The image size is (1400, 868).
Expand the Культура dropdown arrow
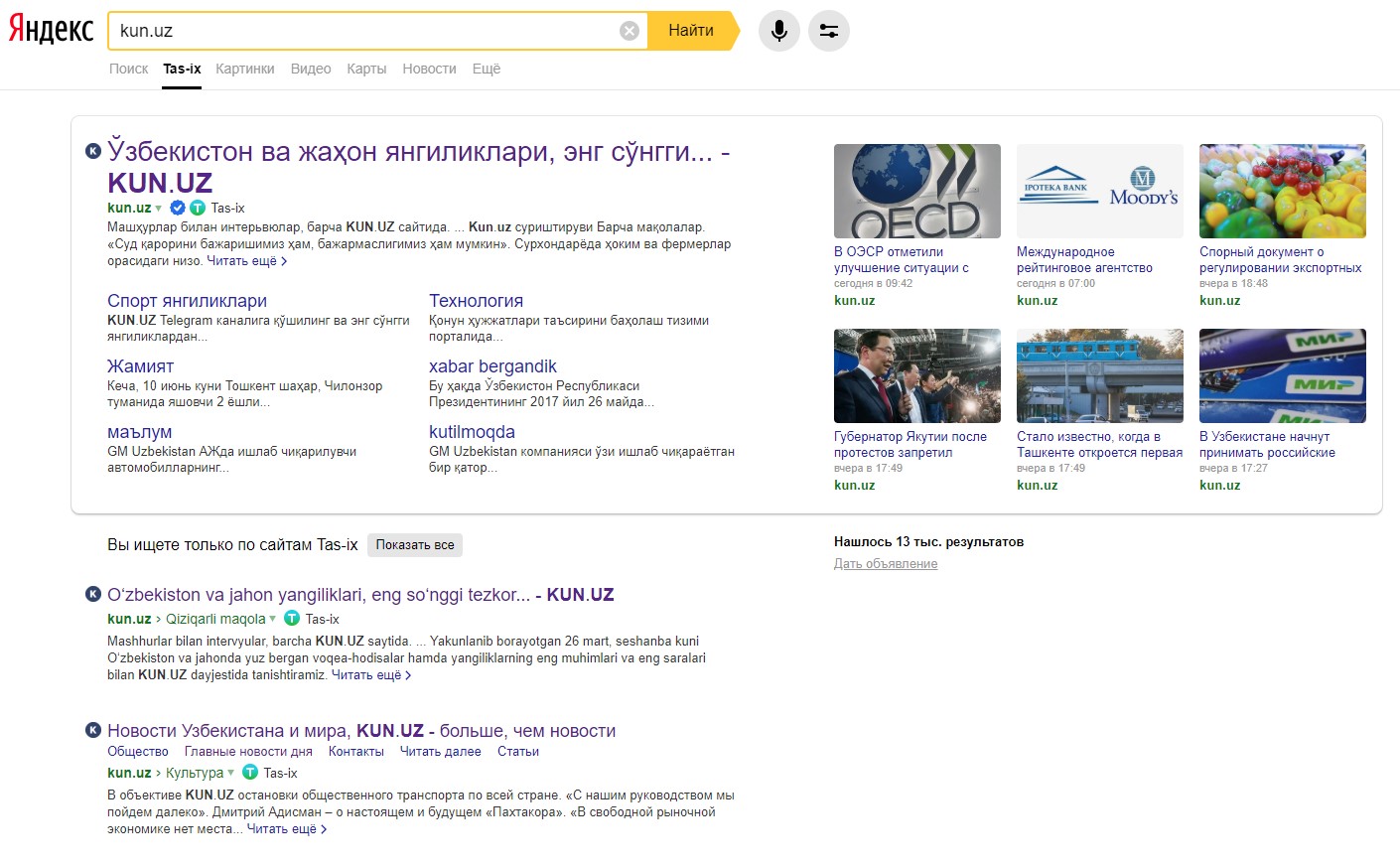pyautogui.click(x=230, y=773)
